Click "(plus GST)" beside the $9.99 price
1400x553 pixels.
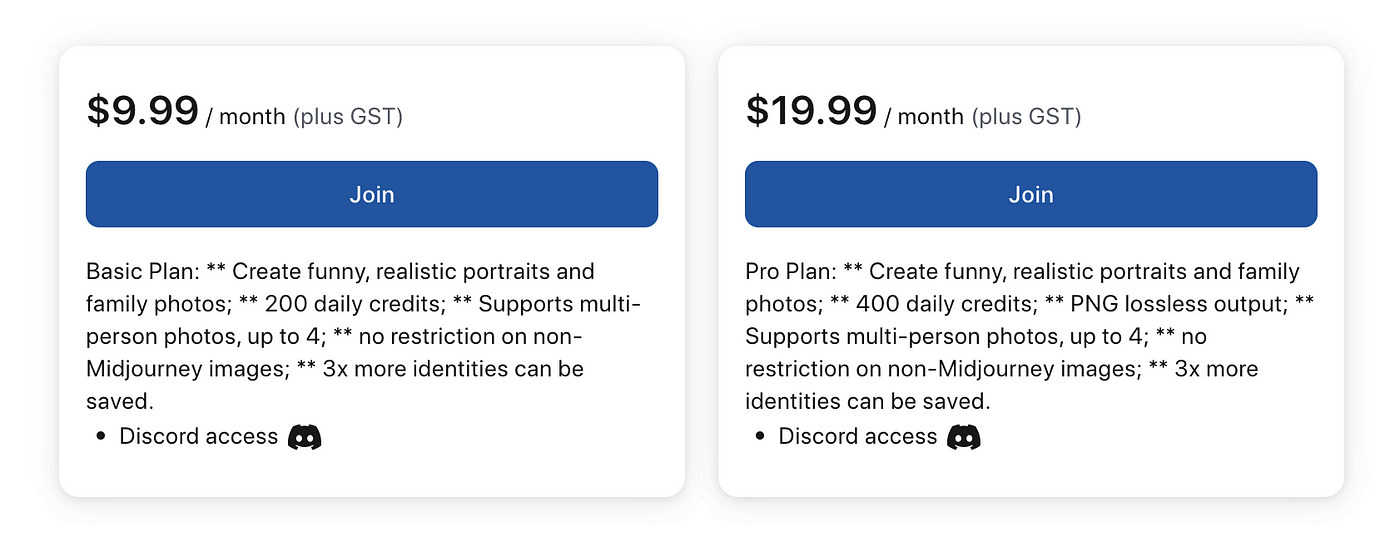tap(348, 117)
